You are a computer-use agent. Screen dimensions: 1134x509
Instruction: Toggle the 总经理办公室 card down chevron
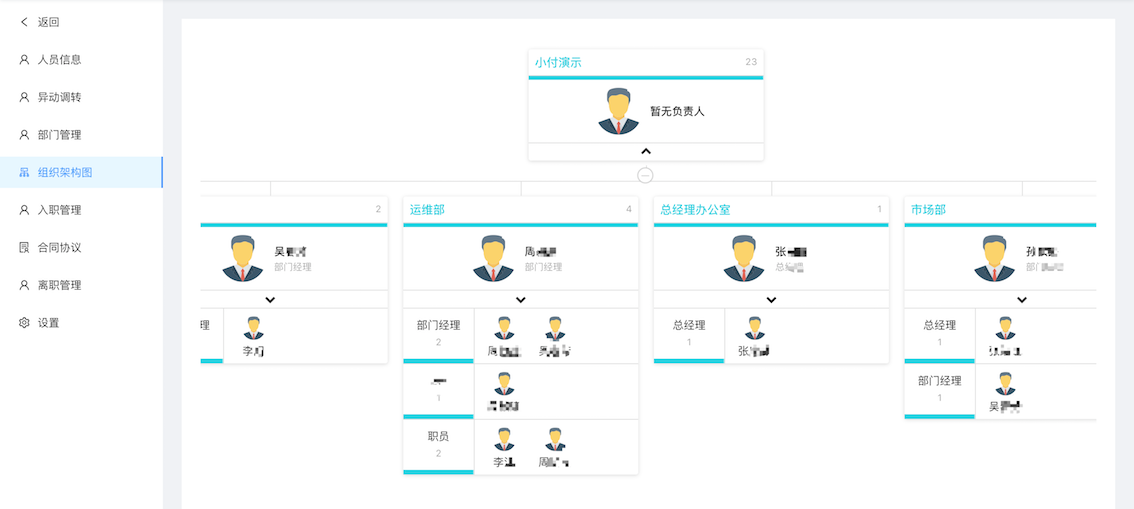click(x=771, y=300)
